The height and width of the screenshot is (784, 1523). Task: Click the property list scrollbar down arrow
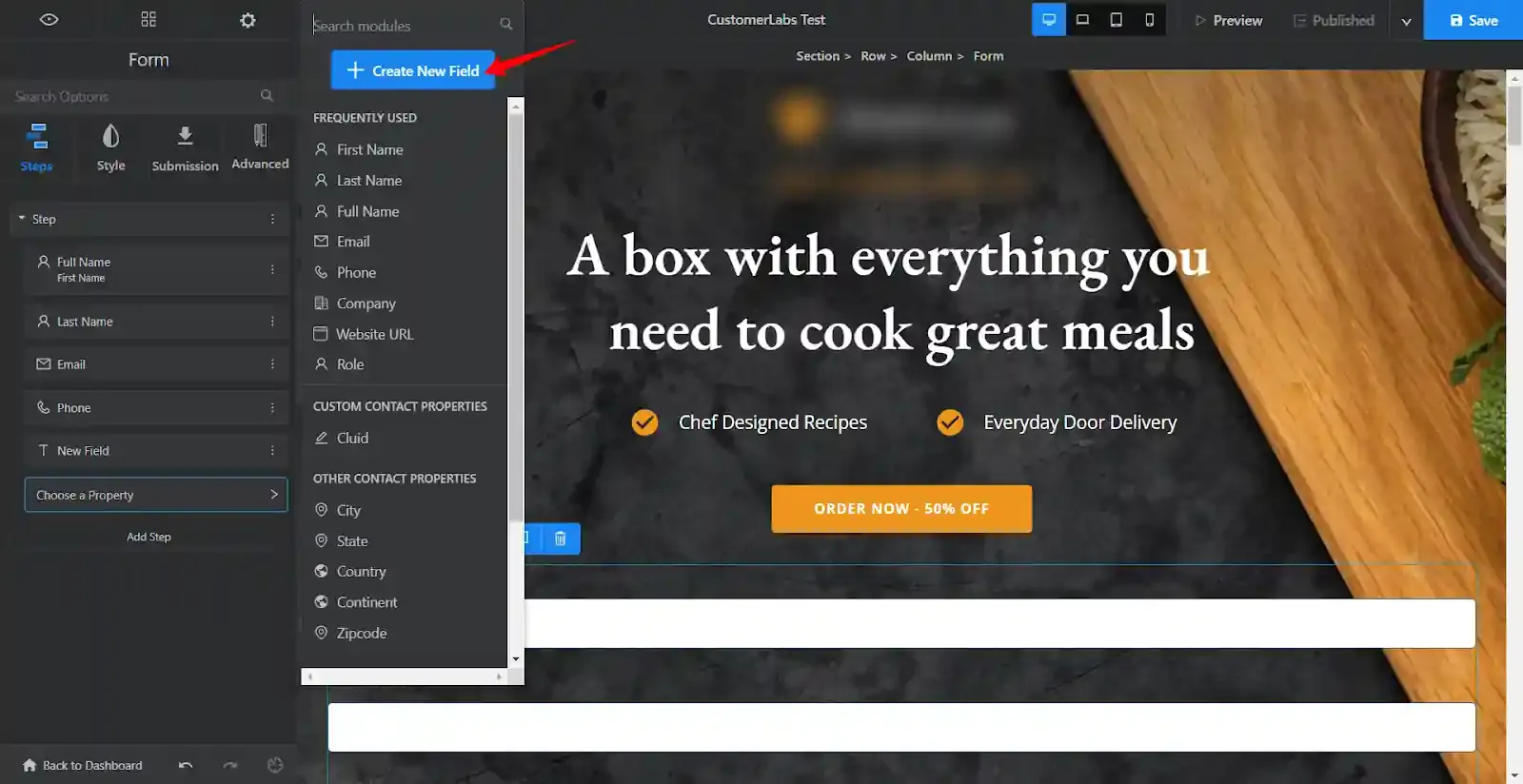click(516, 658)
